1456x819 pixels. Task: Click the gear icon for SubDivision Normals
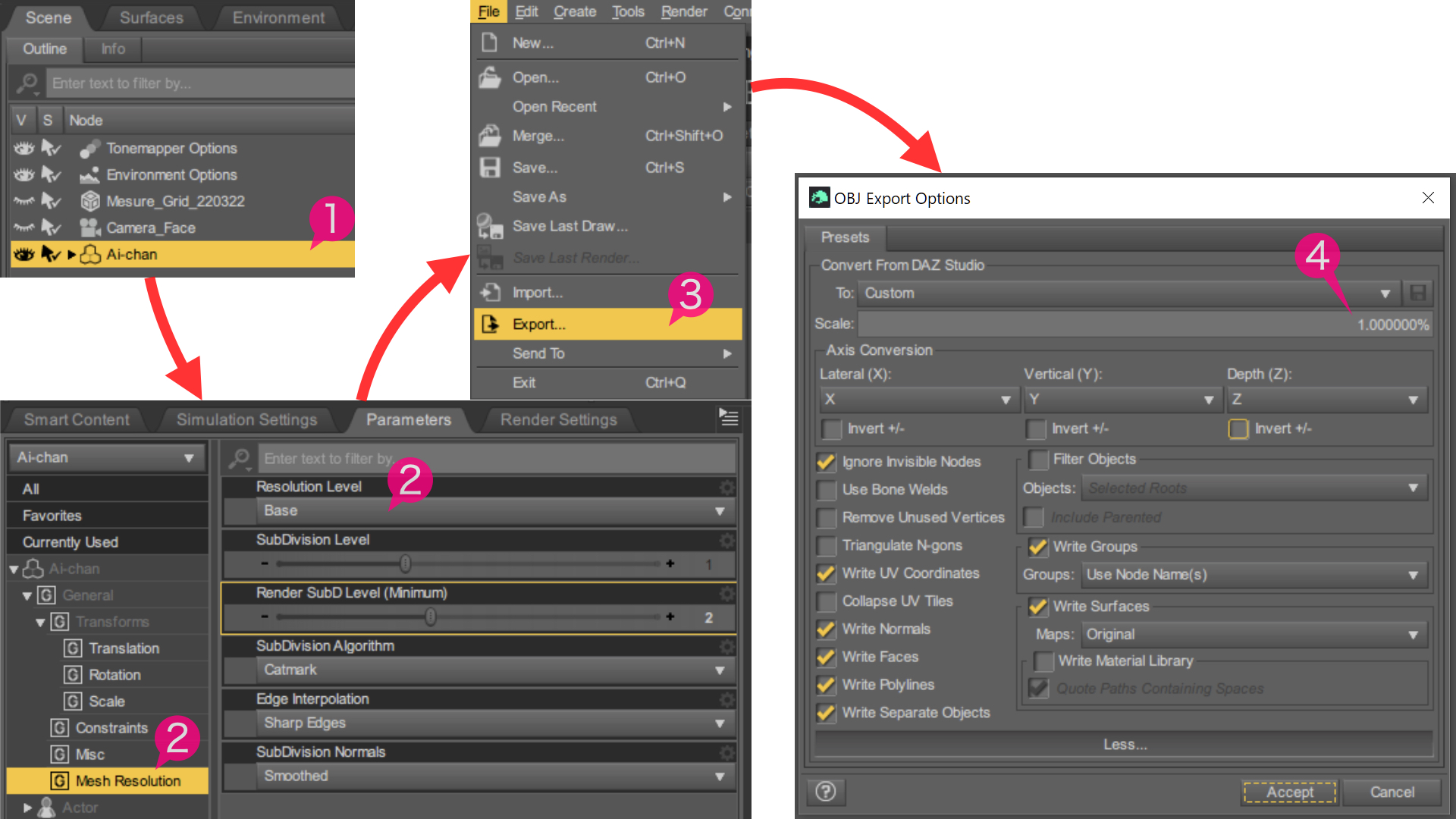pos(726,752)
